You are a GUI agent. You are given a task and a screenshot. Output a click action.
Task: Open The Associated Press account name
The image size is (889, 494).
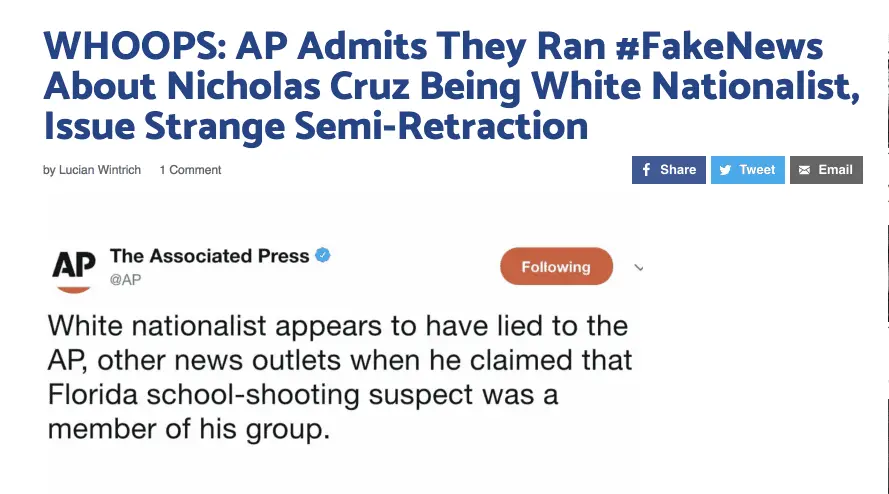[x=209, y=256]
